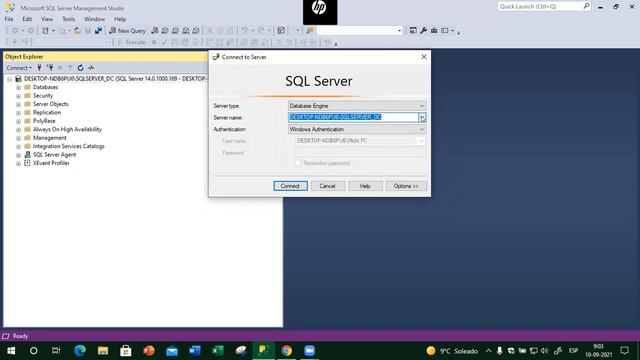Select the server root node text
Image resolution: width=640 pixels, height=360 pixels.
pyautogui.click(x=116, y=78)
